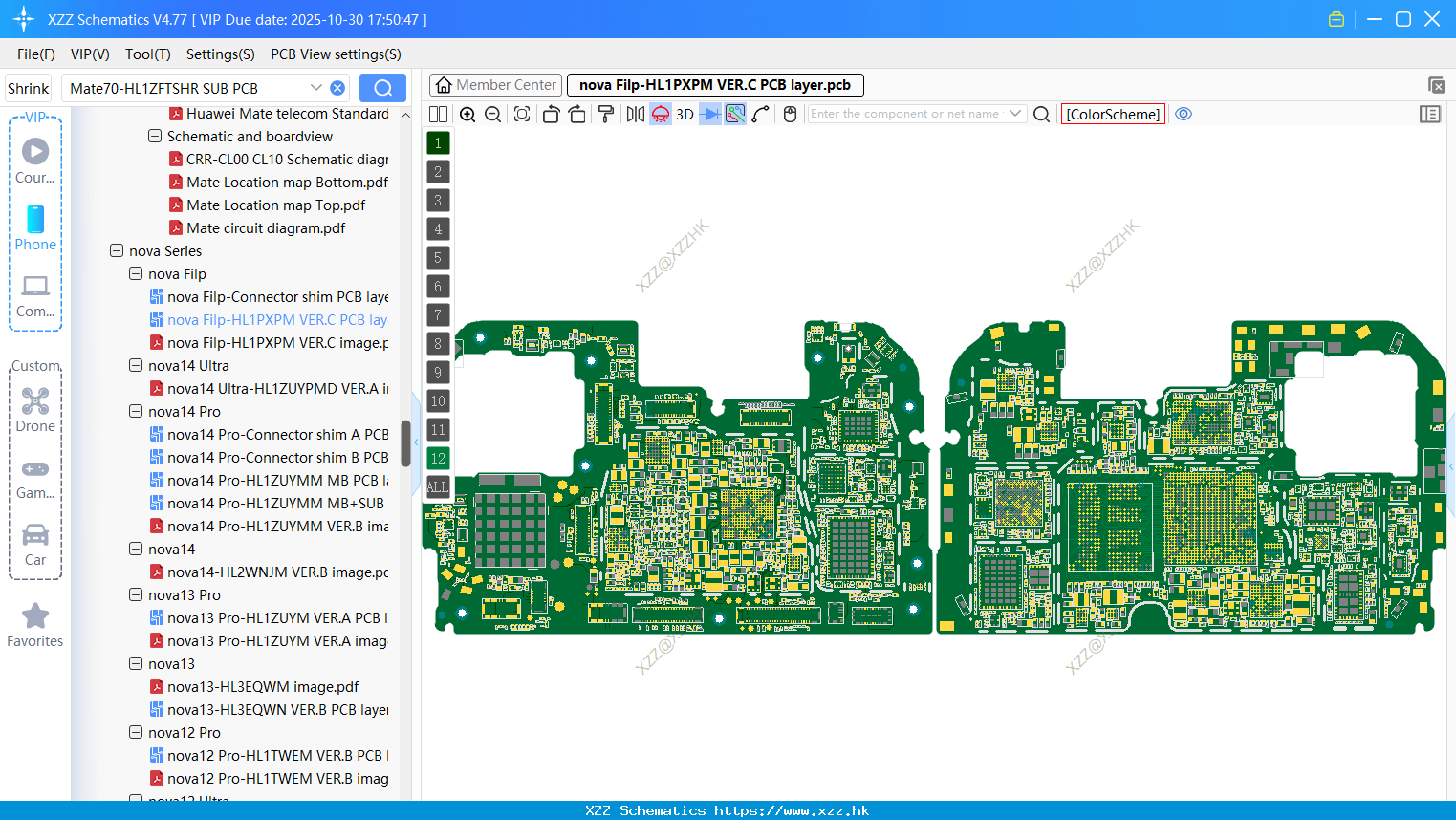
Task: Select the Car category icon
Action: click(x=35, y=544)
